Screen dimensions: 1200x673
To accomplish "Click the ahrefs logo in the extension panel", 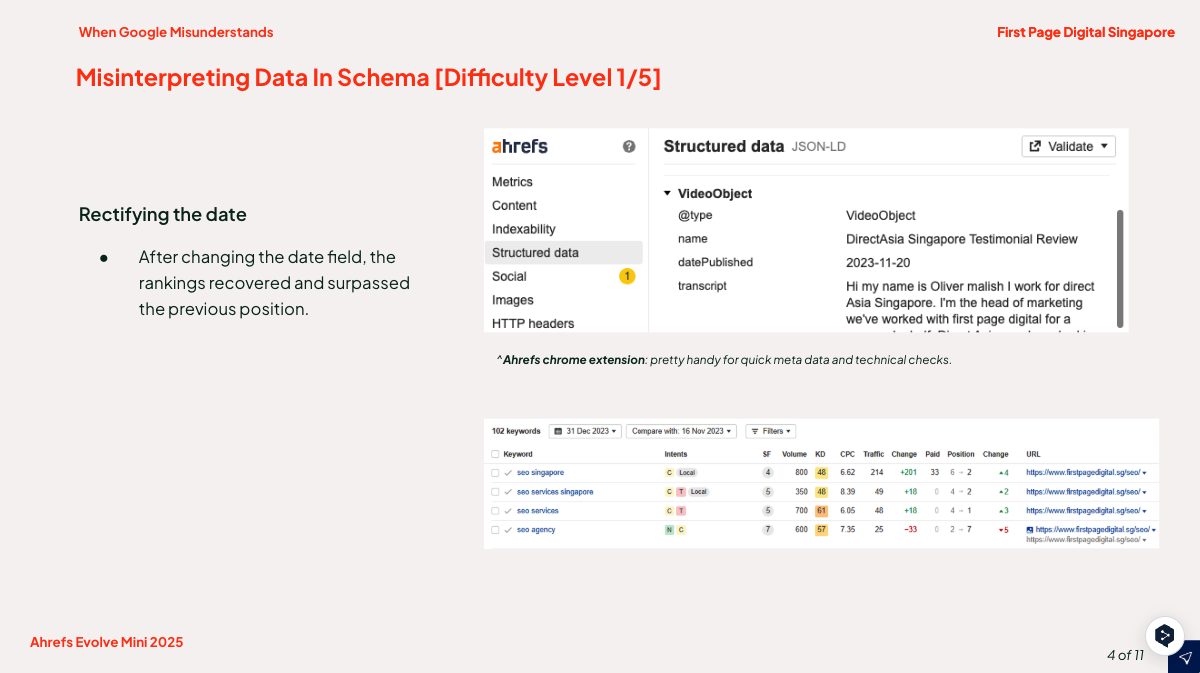I will pyautogui.click(x=520, y=146).
